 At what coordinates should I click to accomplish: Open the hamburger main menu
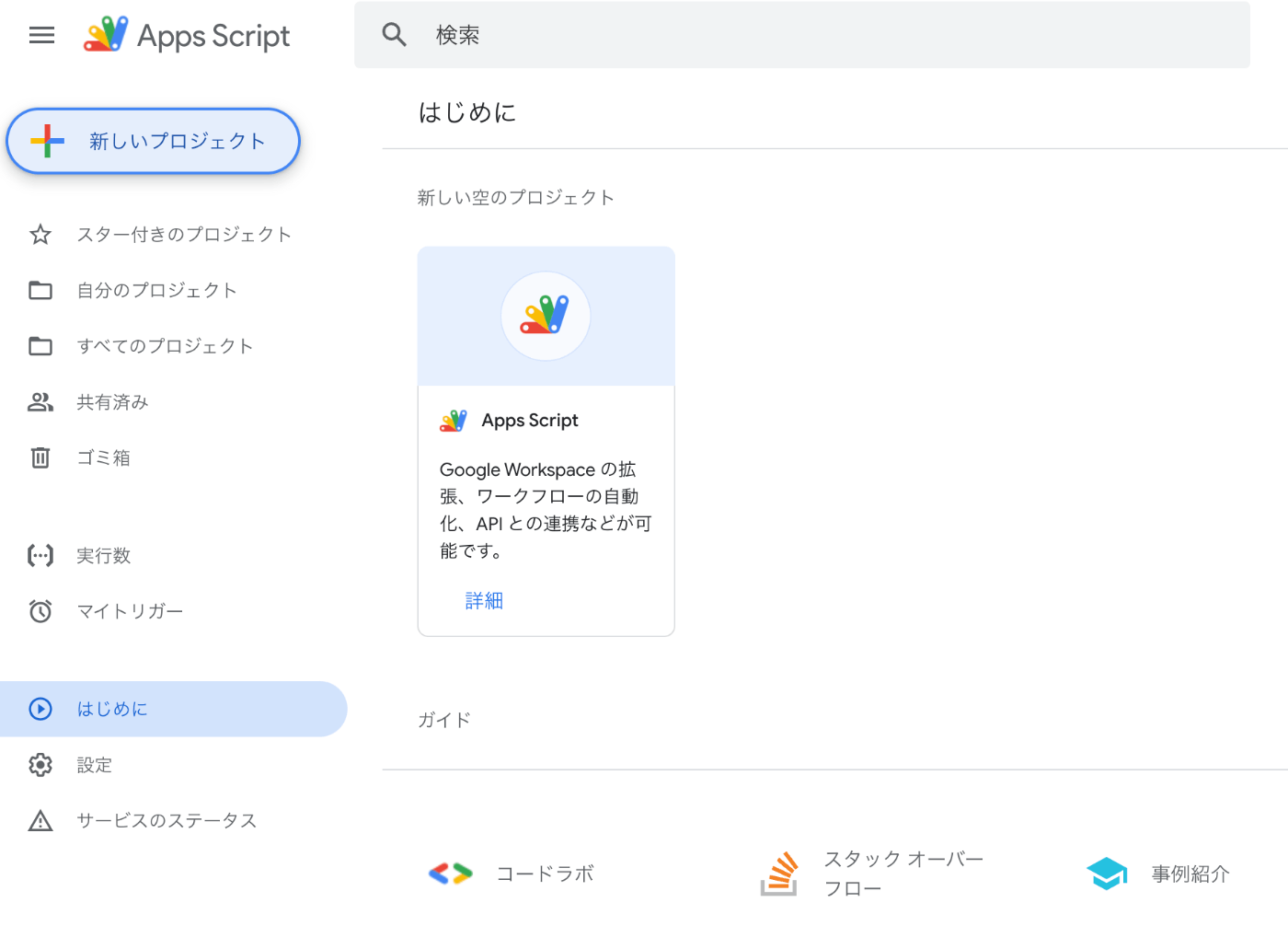point(41,35)
